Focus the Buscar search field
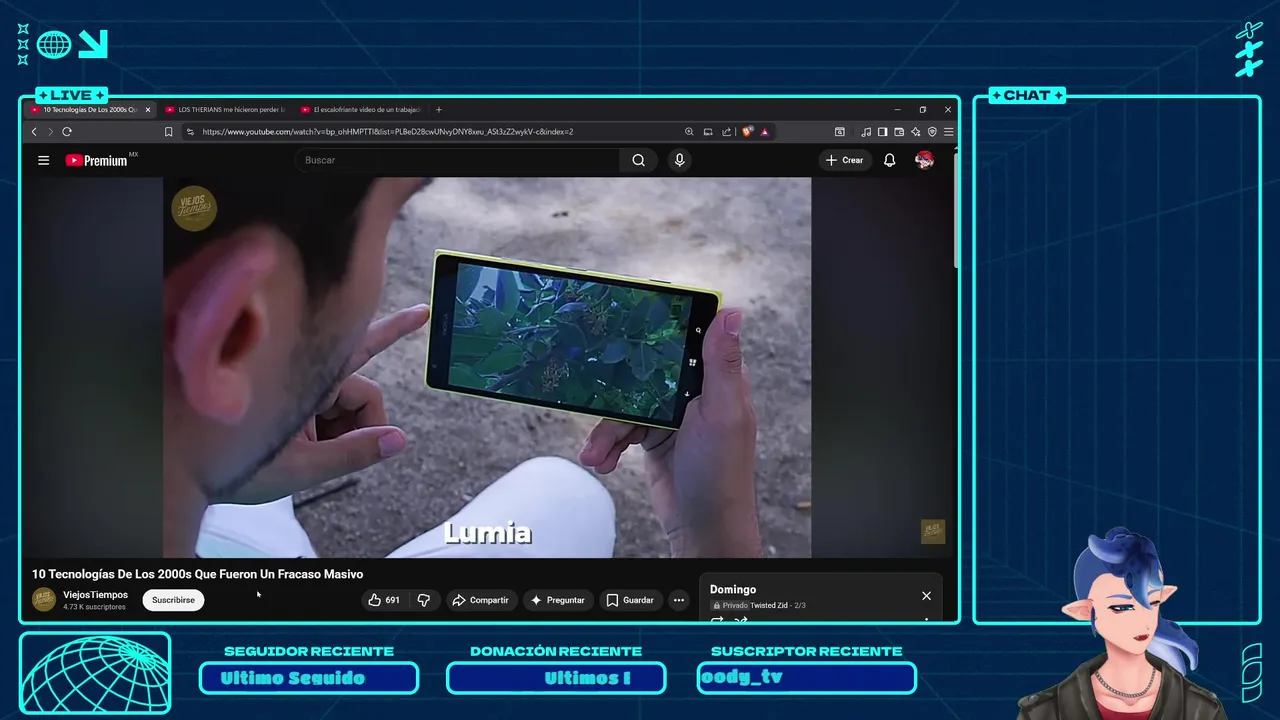Screen dimensions: 1280x720 [x=458, y=160]
